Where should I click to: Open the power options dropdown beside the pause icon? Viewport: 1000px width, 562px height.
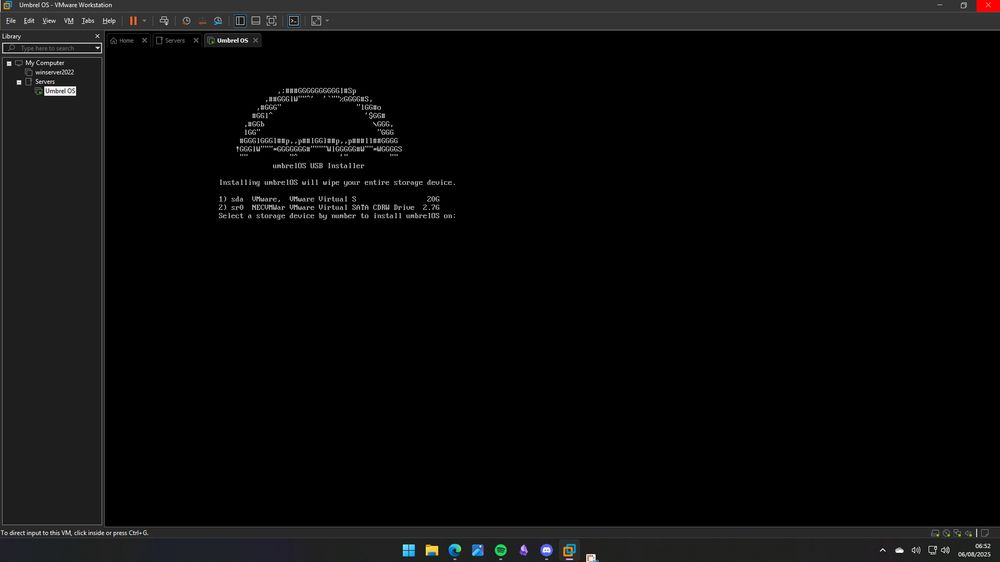(144, 20)
